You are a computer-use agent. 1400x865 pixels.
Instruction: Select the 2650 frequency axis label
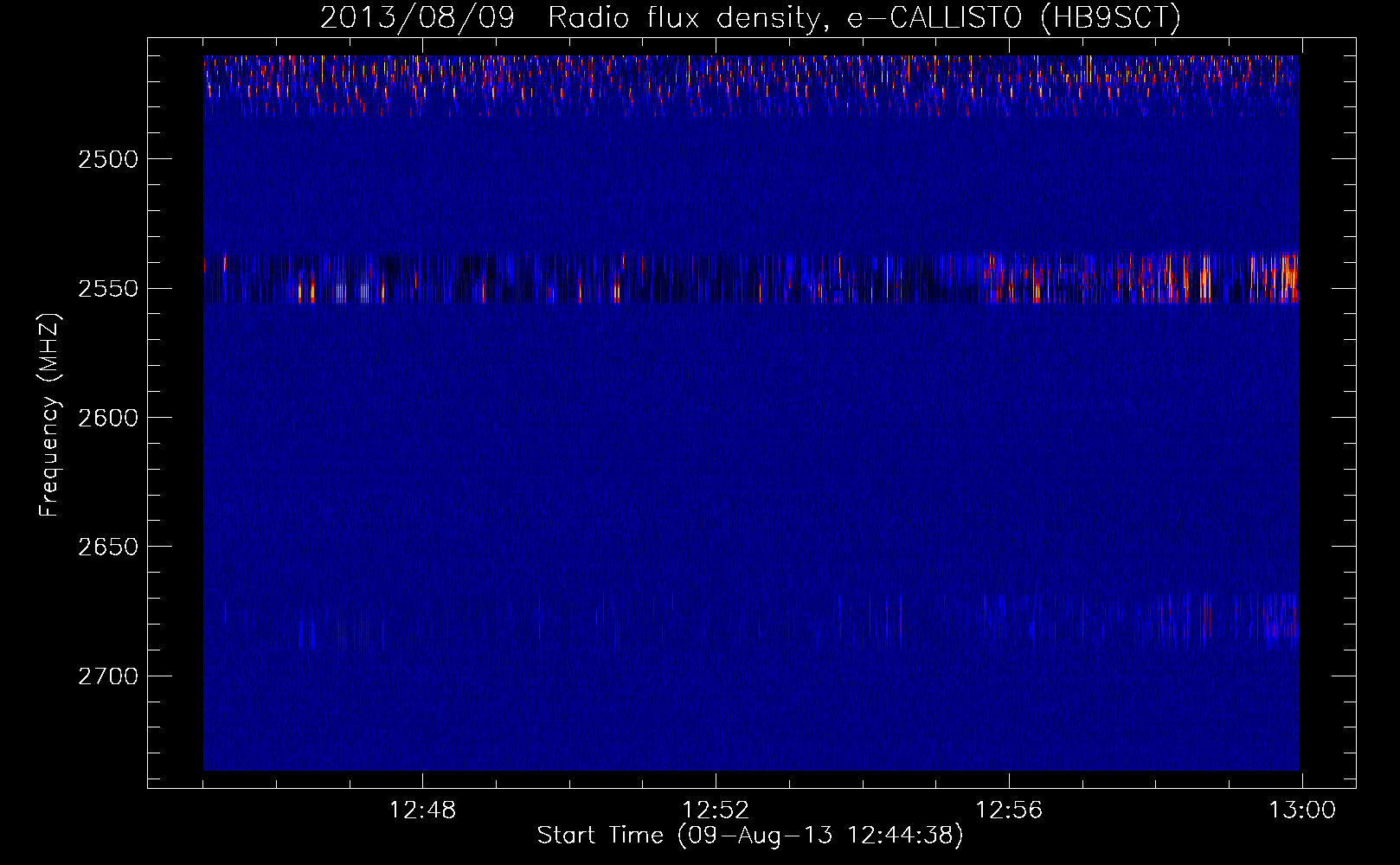point(108,547)
